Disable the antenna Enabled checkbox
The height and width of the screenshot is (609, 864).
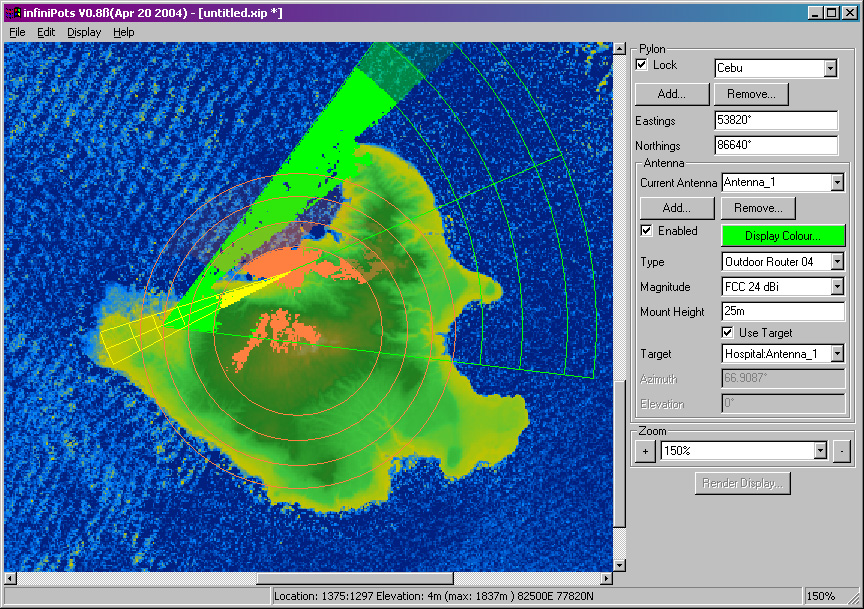tap(646, 231)
